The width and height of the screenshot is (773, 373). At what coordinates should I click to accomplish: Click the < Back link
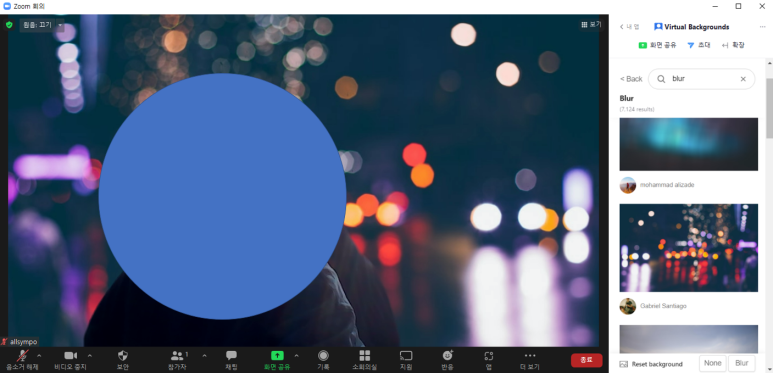point(631,79)
